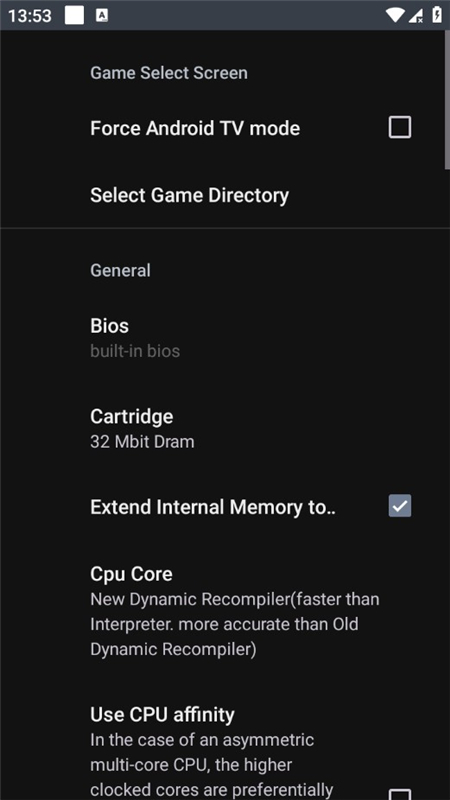450x800 pixels.
Task: Uncheck the Extend Internal Memory checkbox
Action: (x=399, y=506)
